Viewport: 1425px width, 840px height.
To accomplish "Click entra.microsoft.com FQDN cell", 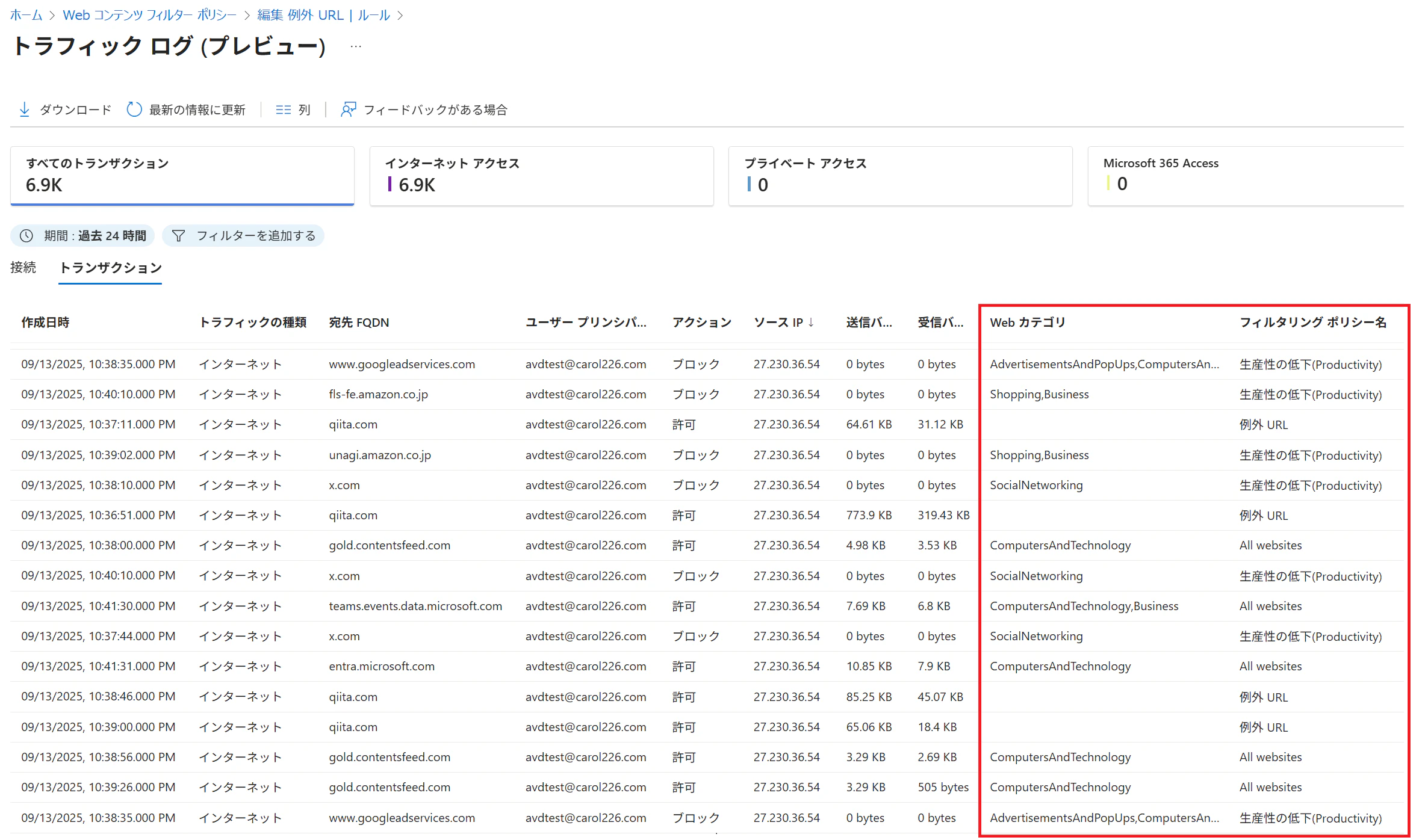I will point(382,667).
